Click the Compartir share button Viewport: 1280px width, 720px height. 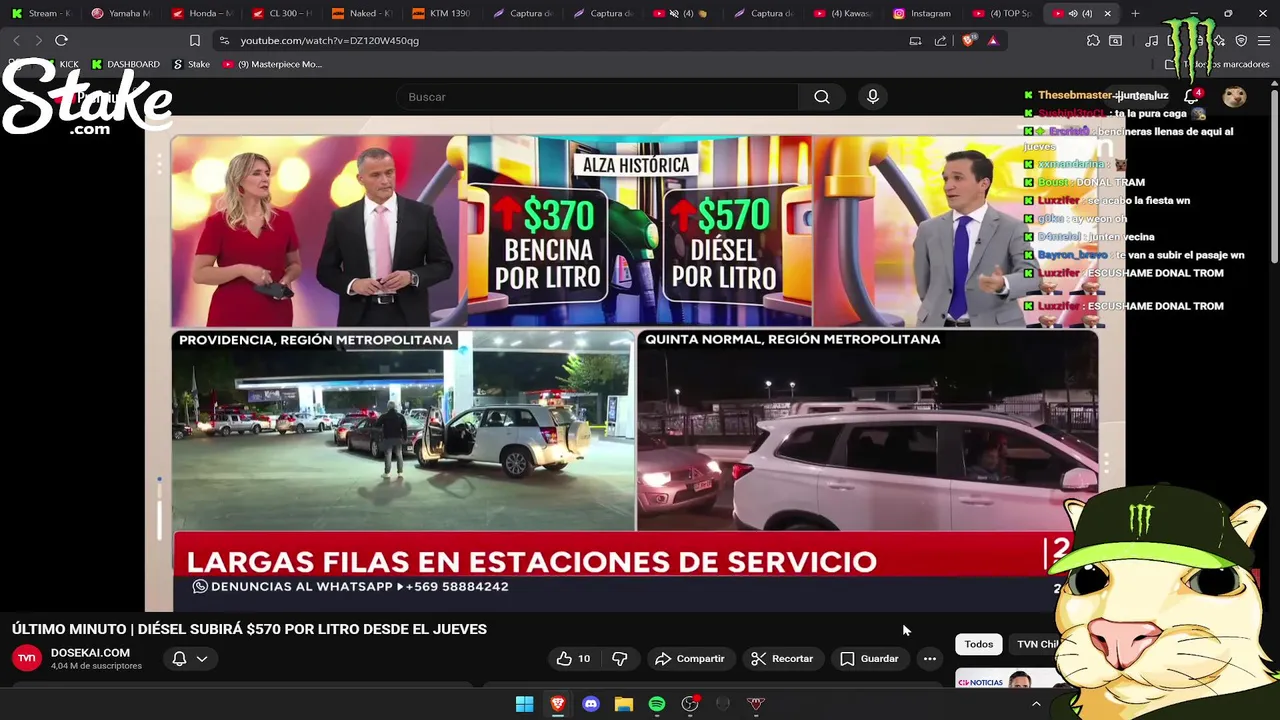point(689,658)
